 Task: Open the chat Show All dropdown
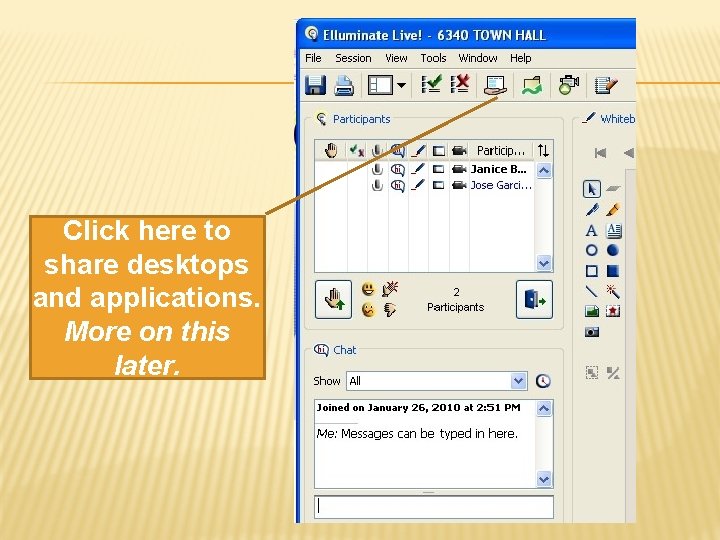point(518,381)
